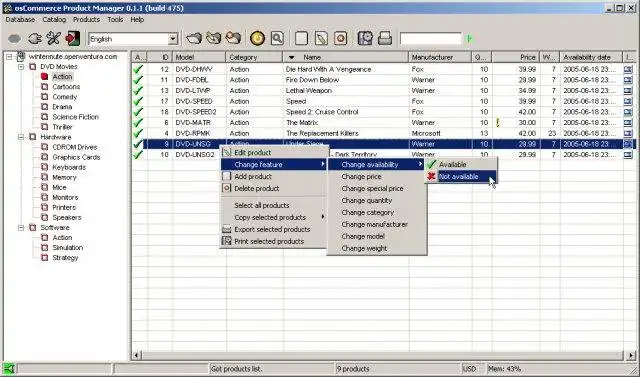Screen dimensions: 640x377
Task: Click the Cartoons category icon in tree
Action: [x=44, y=87]
